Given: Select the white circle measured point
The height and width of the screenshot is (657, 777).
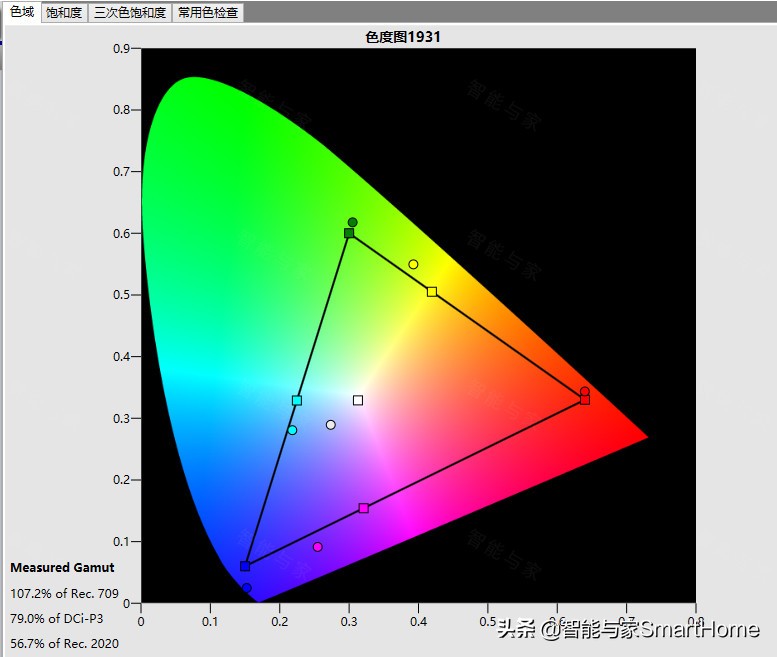Looking at the screenshot, I should [x=331, y=425].
